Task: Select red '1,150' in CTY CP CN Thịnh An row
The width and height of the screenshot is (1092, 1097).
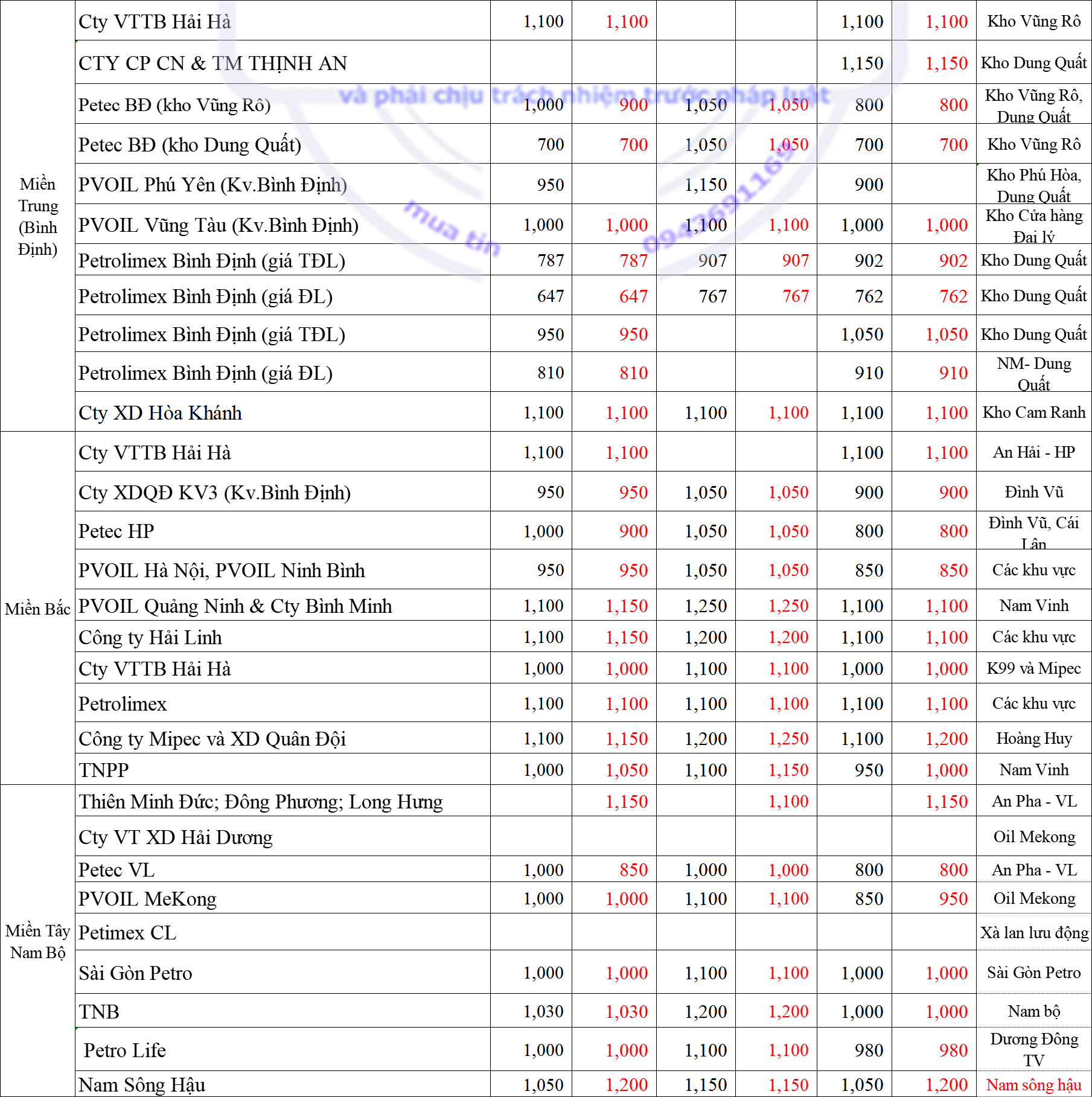Action: tap(947, 63)
